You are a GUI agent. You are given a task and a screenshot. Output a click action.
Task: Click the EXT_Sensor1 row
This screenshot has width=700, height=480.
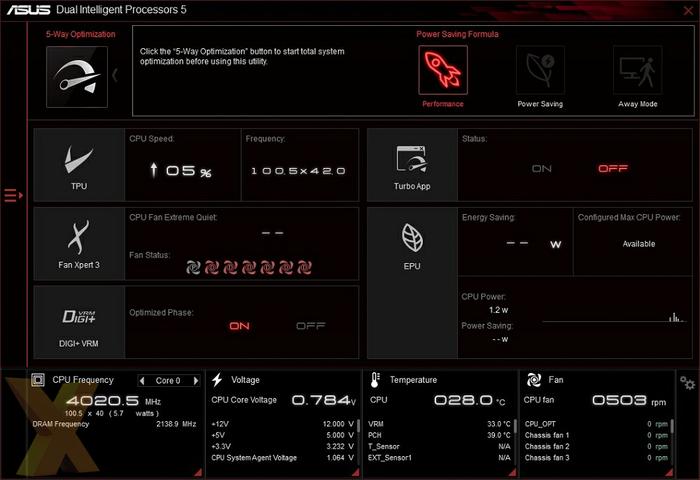click(439, 458)
